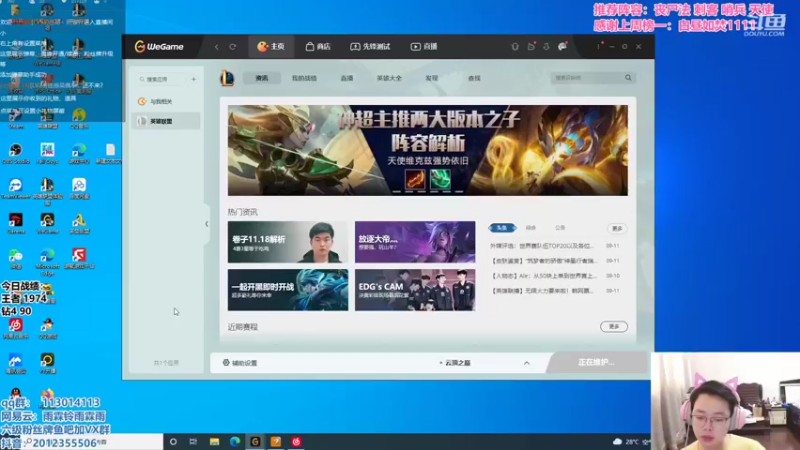Open the chat messages icon

coord(562,46)
